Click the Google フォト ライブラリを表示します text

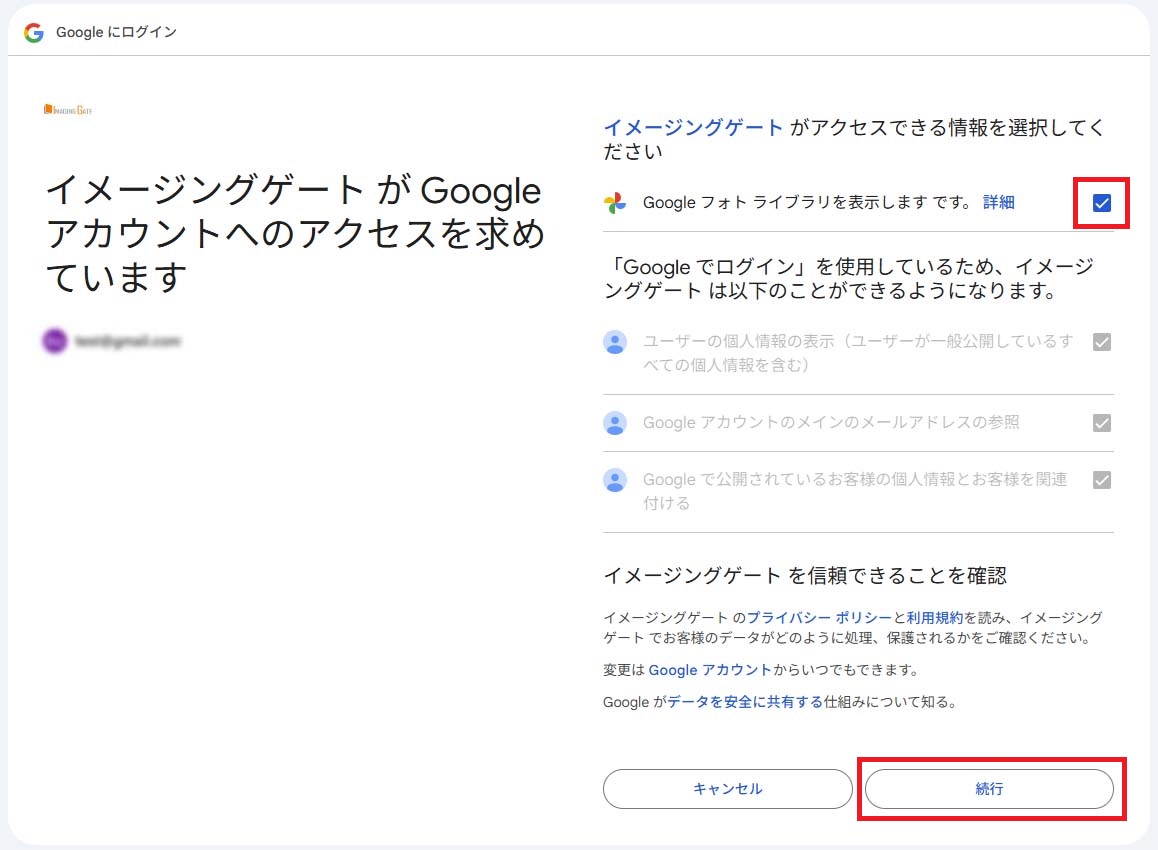click(x=806, y=202)
